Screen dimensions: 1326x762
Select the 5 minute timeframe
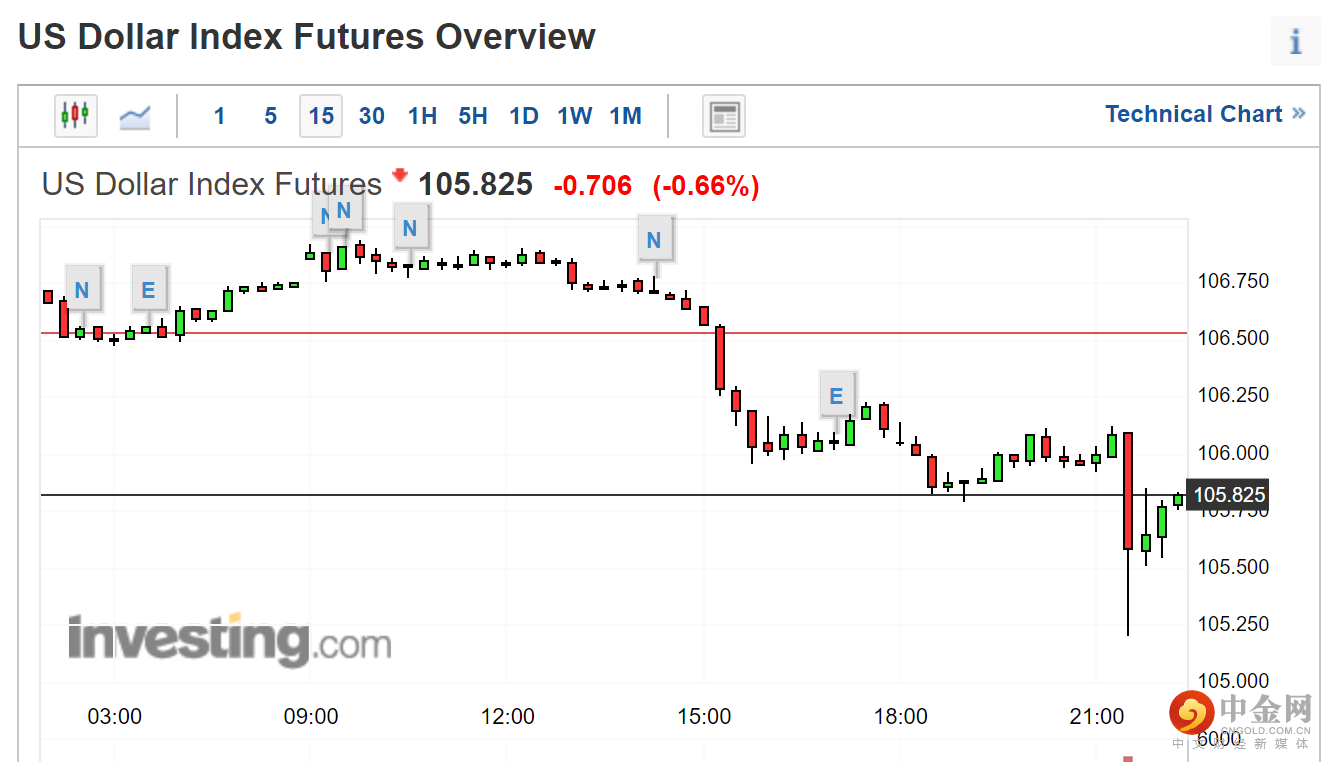click(x=270, y=116)
